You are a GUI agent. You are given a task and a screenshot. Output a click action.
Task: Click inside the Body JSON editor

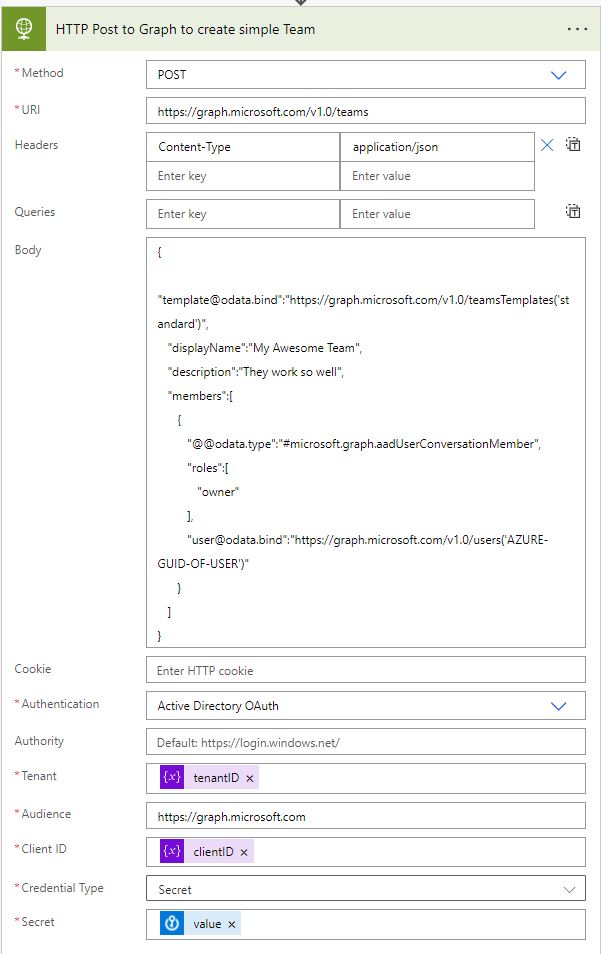(365, 442)
